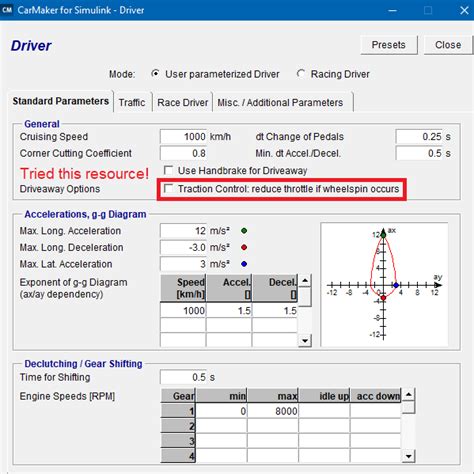
Task: Select the Decel. cell showing 1.5
Action: (x=275, y=311)
